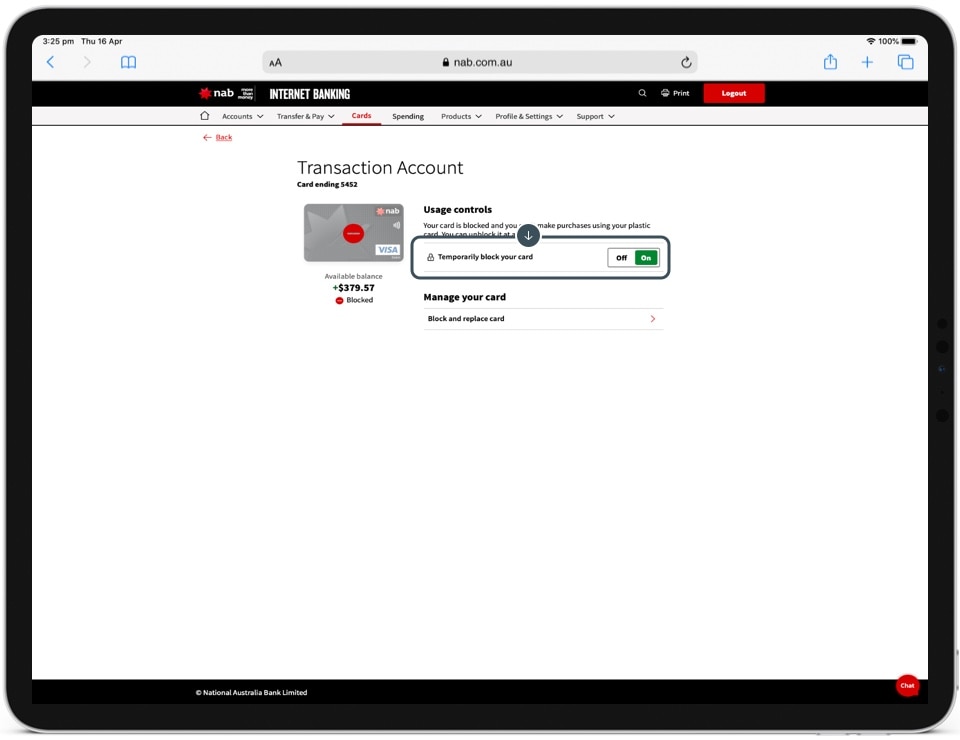Screen dimensions: 960x740
Task: Expand the Products dropdown menu
Action: (x=461, y=116)
